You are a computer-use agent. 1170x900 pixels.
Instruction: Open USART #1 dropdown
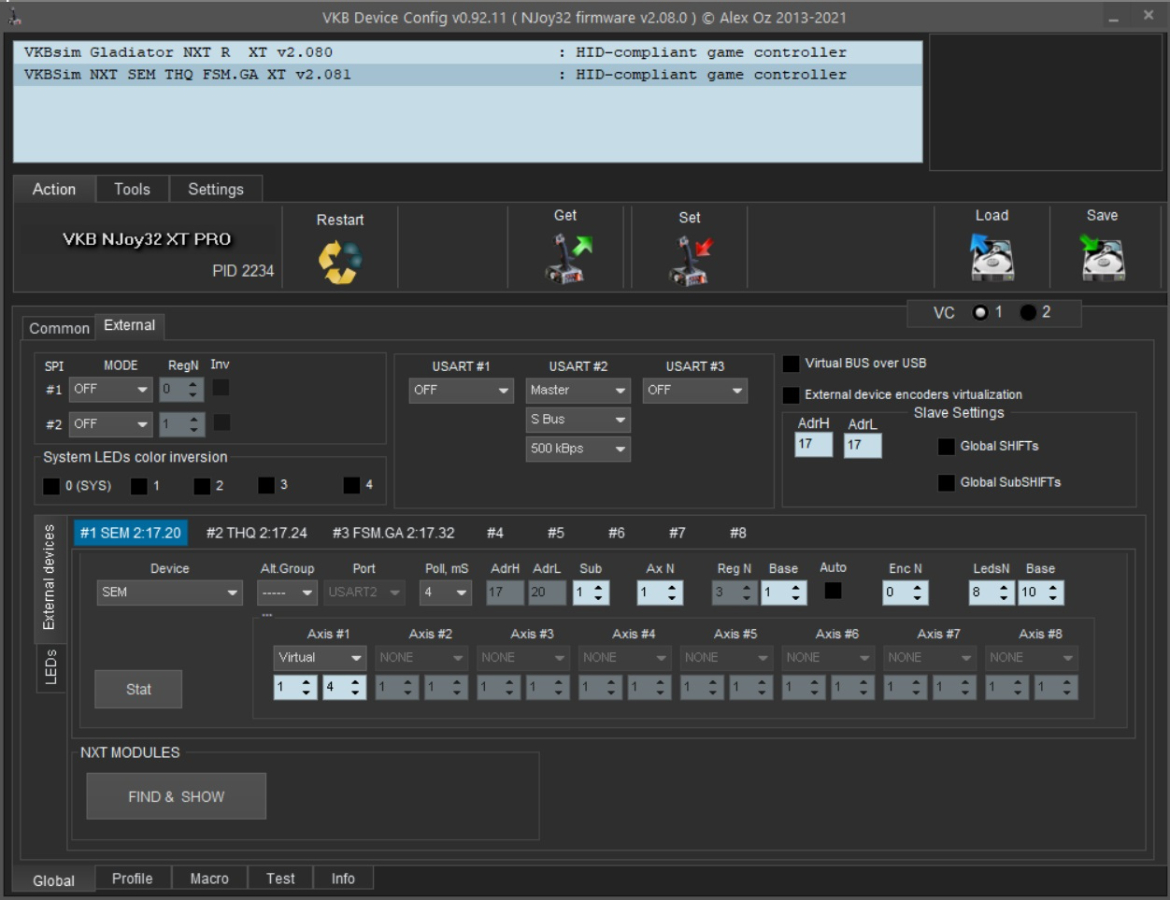[x=460, y=390]
